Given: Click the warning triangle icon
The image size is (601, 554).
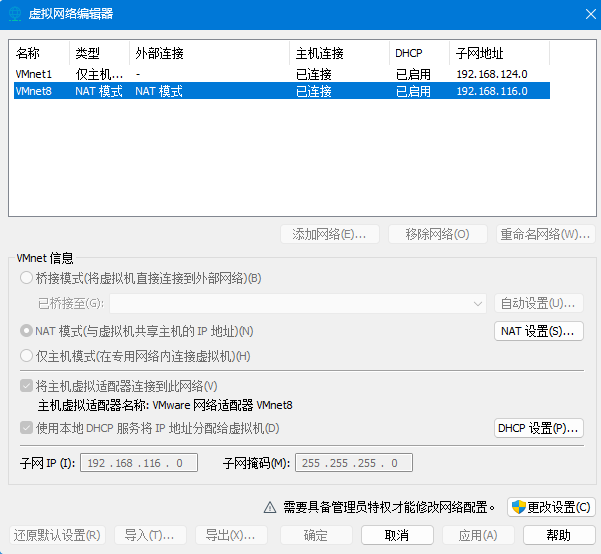Looking at the screenshot, I should (x=270, y=507).
